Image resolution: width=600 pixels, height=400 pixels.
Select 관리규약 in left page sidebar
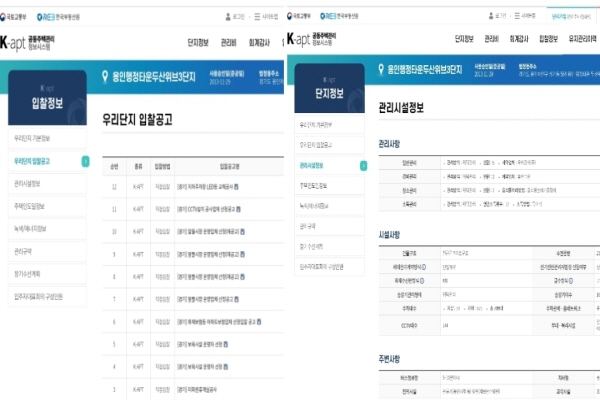click(47, 251)
